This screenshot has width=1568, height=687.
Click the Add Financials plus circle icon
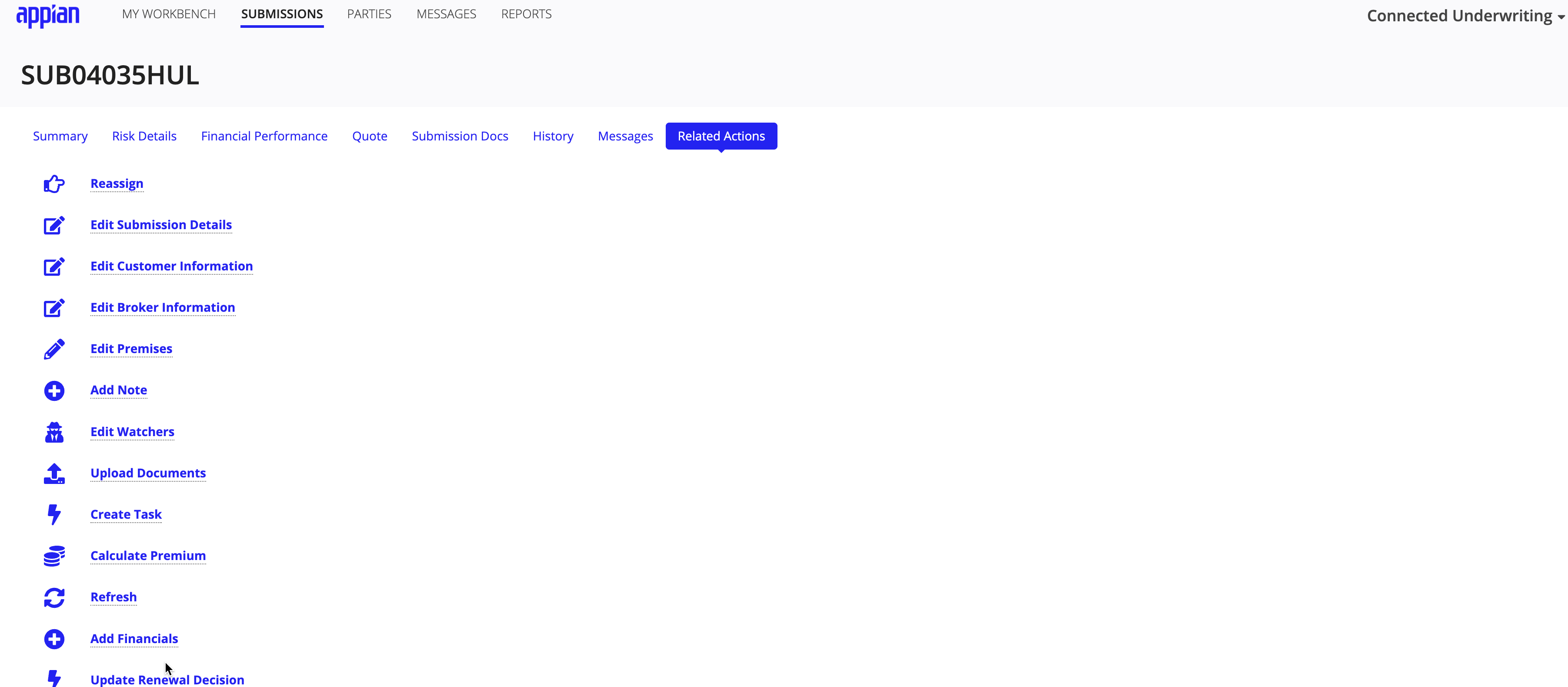point(54,639)
